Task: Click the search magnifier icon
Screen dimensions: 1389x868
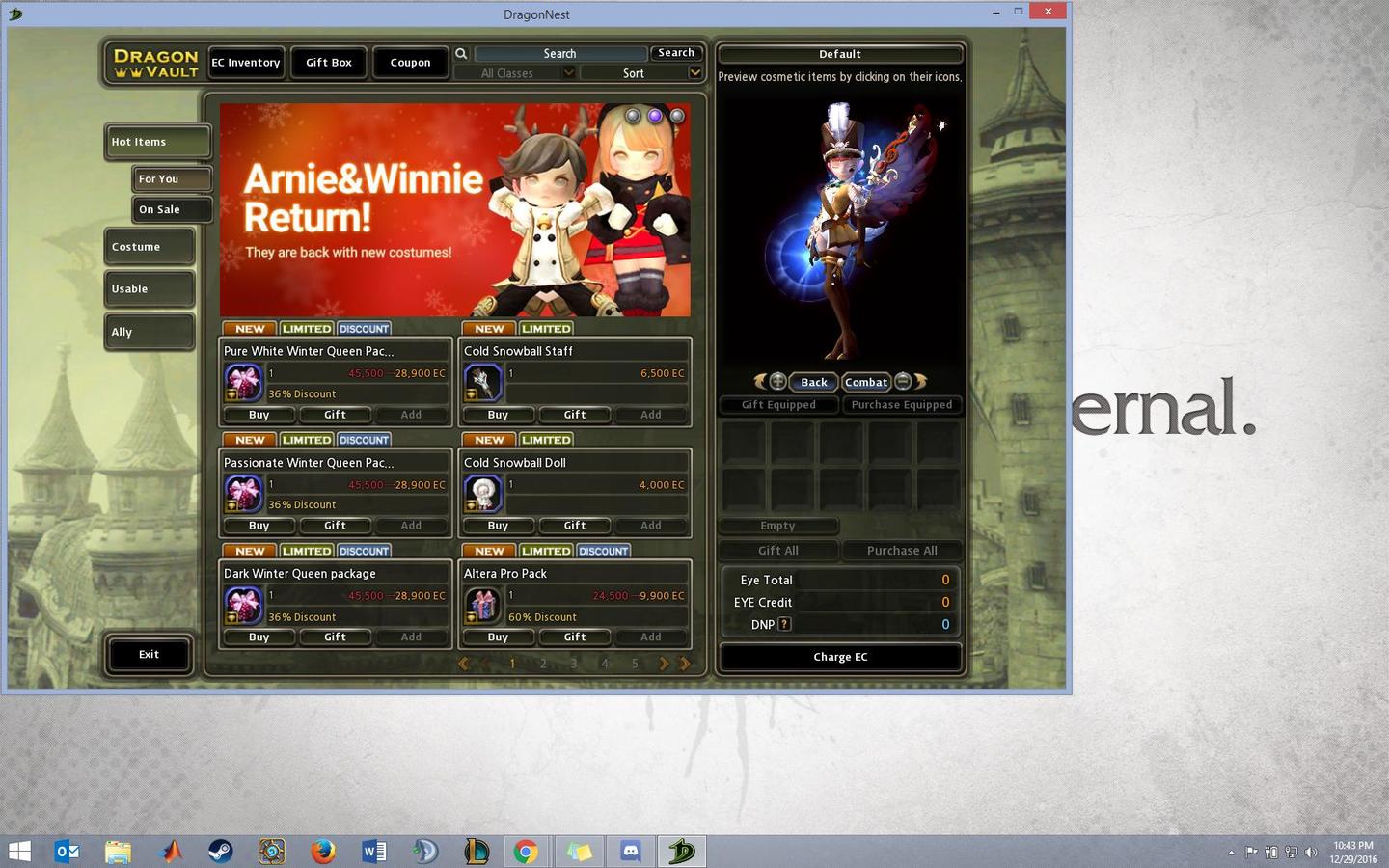Action: [x=461, y=54]
